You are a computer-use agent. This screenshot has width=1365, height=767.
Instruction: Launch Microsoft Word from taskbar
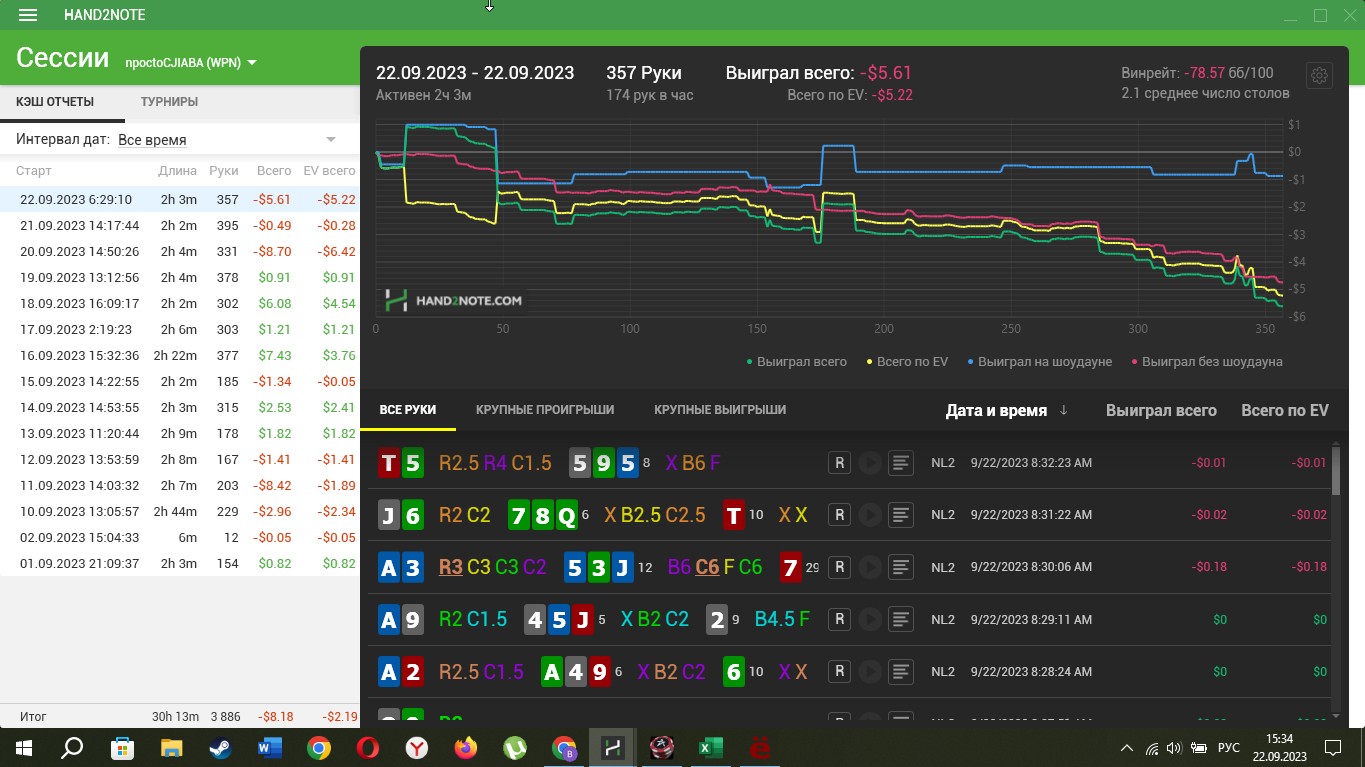pyautogui.click(x=270, y=747)
